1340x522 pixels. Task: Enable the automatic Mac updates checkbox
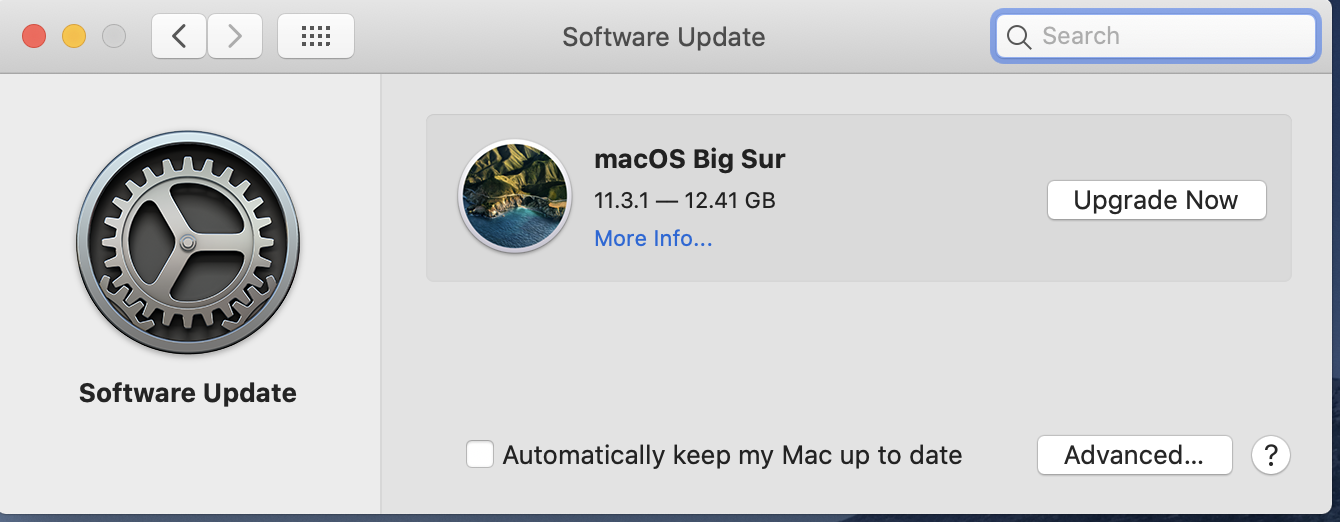(480, 455)
